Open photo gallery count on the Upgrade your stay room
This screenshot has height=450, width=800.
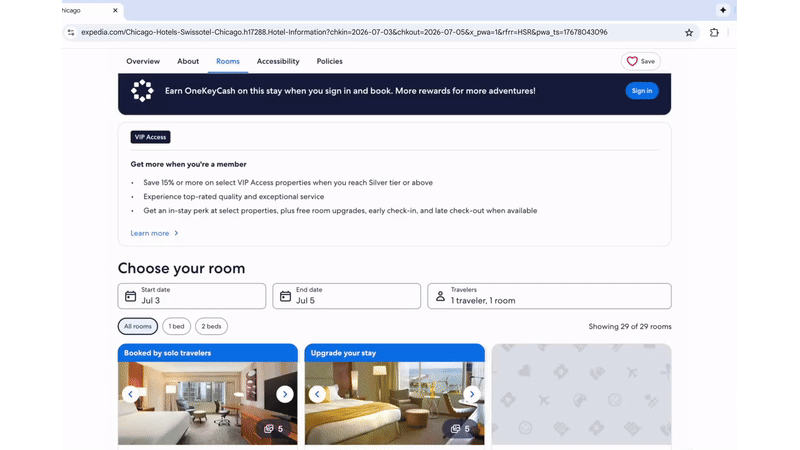tap(460, 429)
